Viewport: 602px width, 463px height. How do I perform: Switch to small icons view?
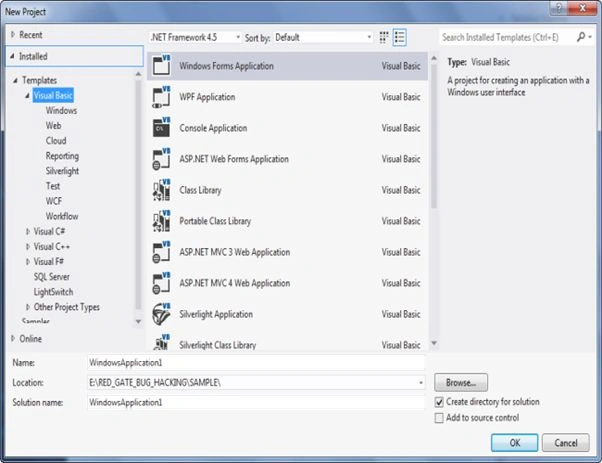384,37
